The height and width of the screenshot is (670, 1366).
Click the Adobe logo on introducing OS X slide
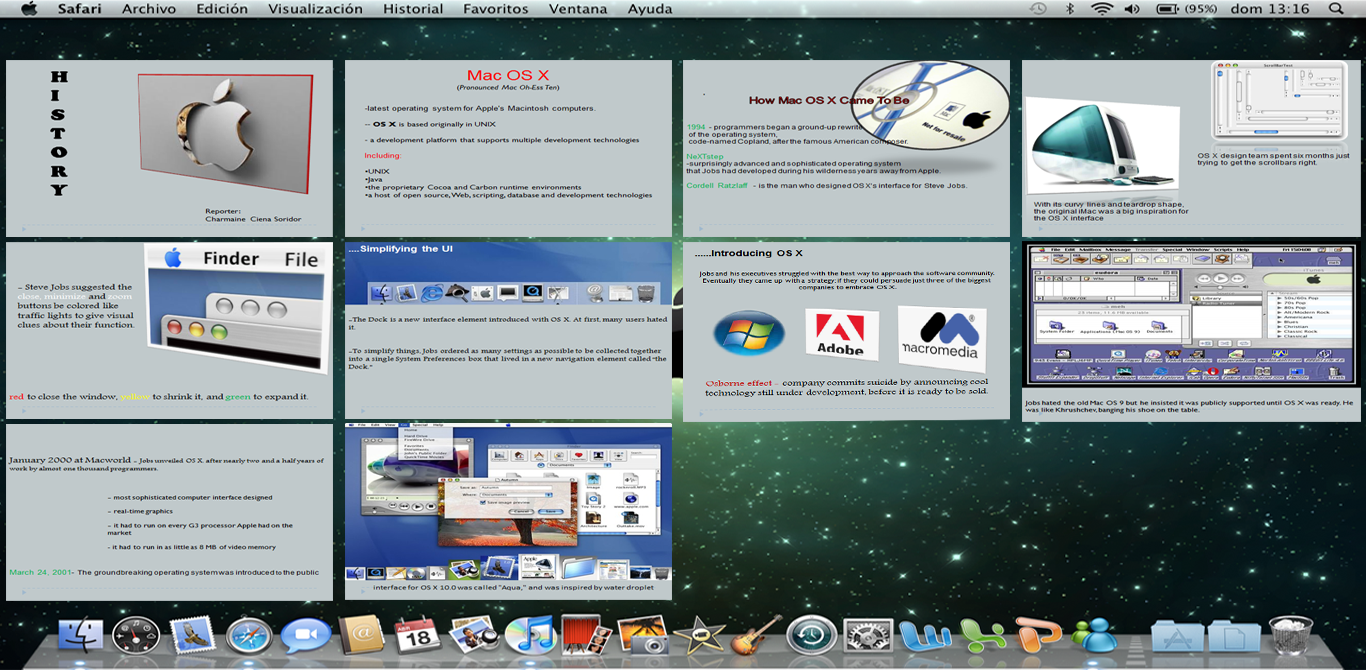point(841,334)
